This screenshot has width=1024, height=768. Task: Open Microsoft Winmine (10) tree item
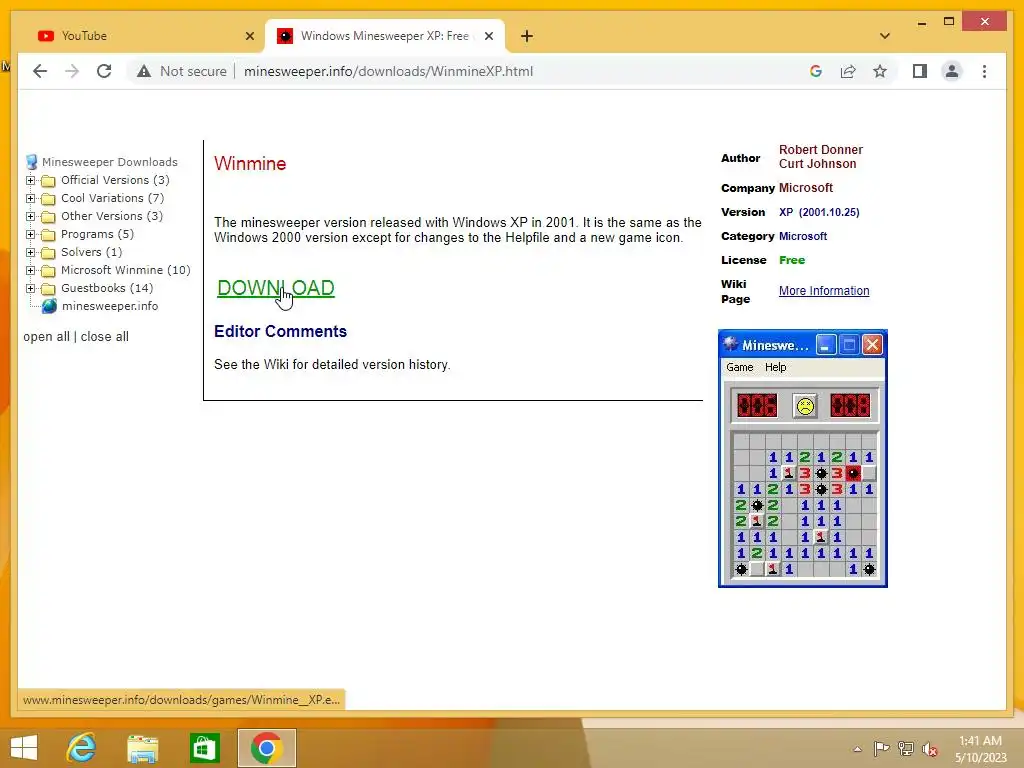(125, 270)
